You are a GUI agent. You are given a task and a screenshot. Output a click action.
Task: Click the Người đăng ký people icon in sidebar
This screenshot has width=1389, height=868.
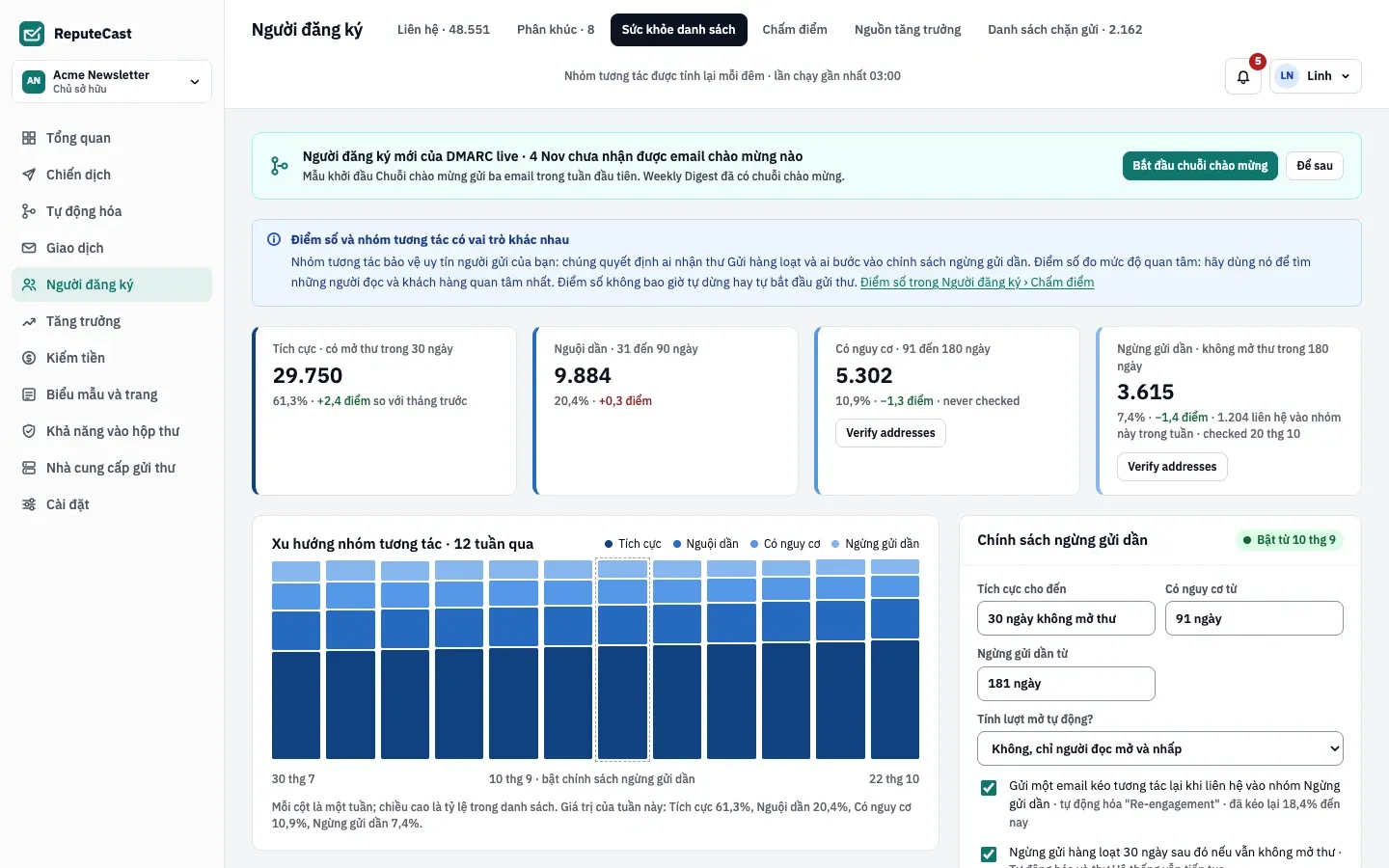[x=29, y=285]
